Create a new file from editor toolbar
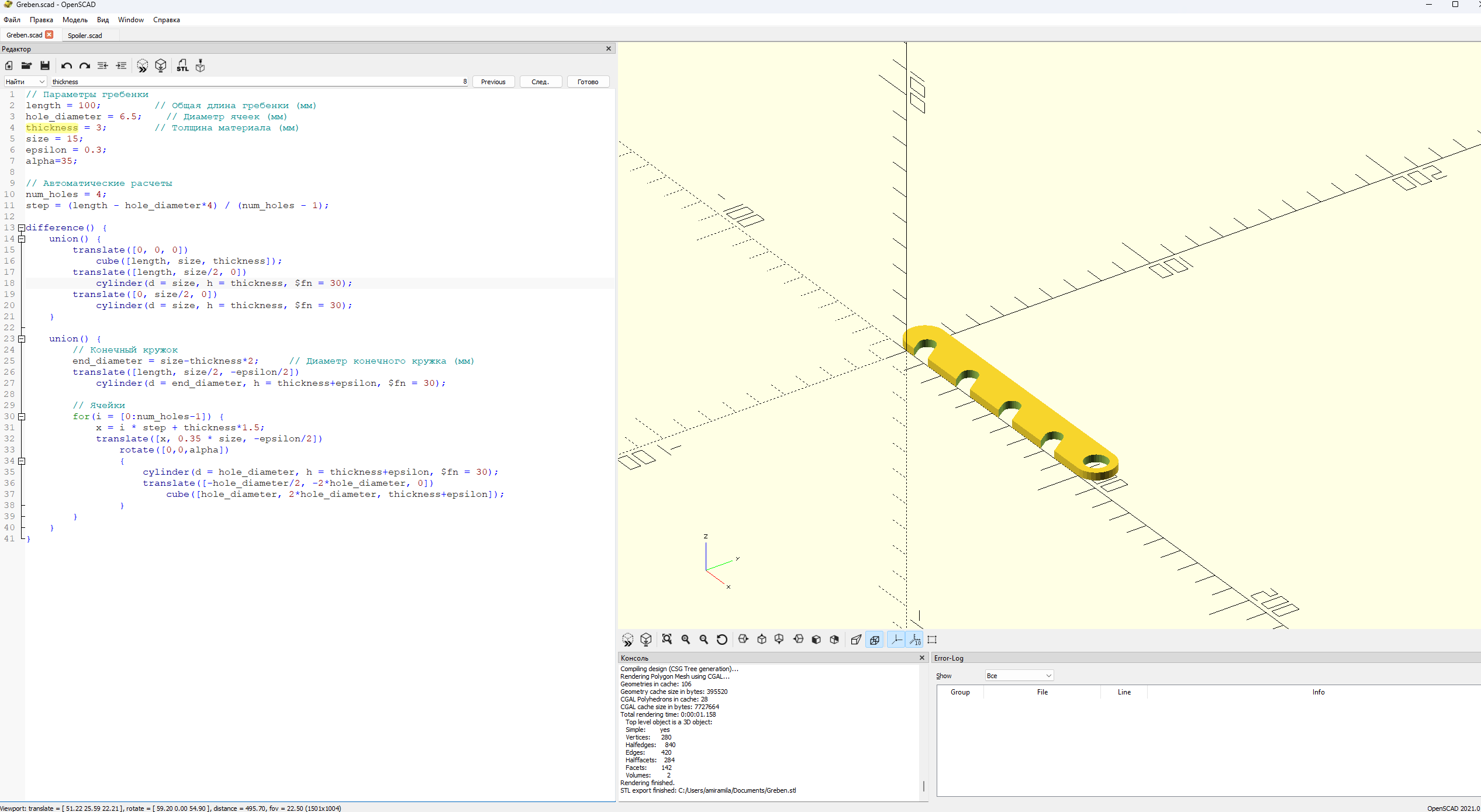 coord(9,65)
